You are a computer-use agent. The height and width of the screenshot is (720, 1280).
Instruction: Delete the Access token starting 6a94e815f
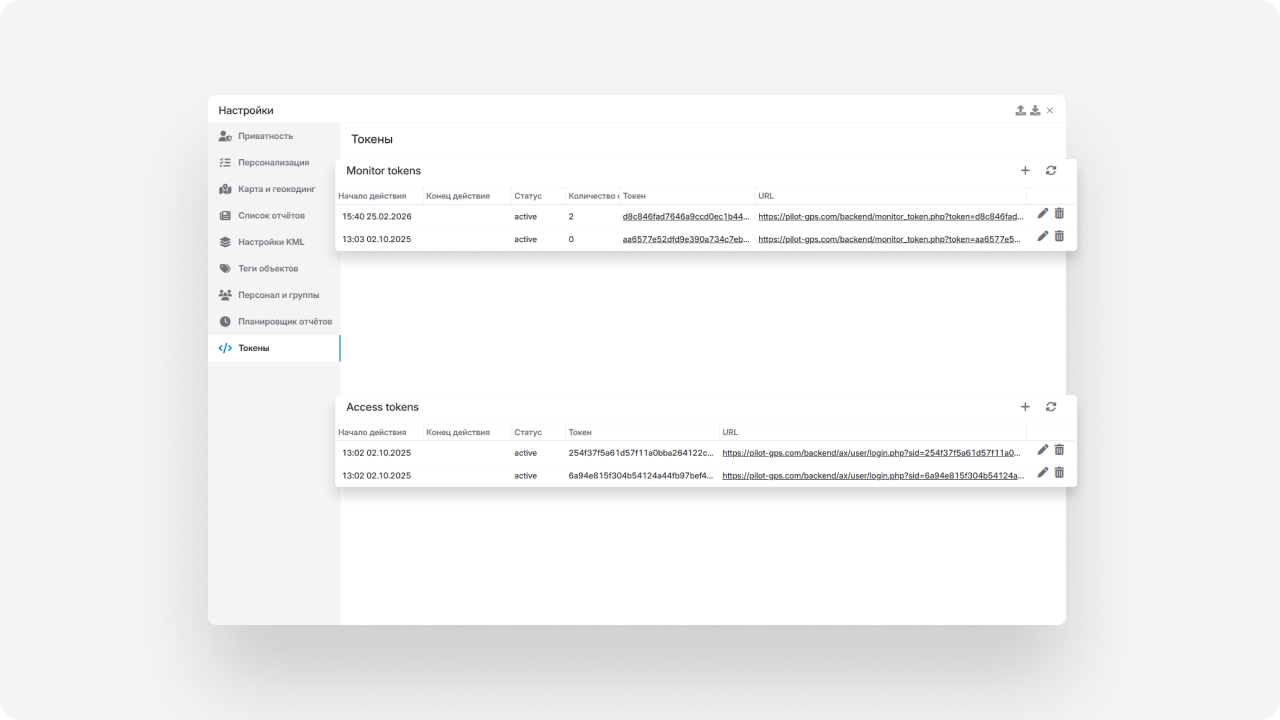pyautogui.click(x=1059, y=473)
